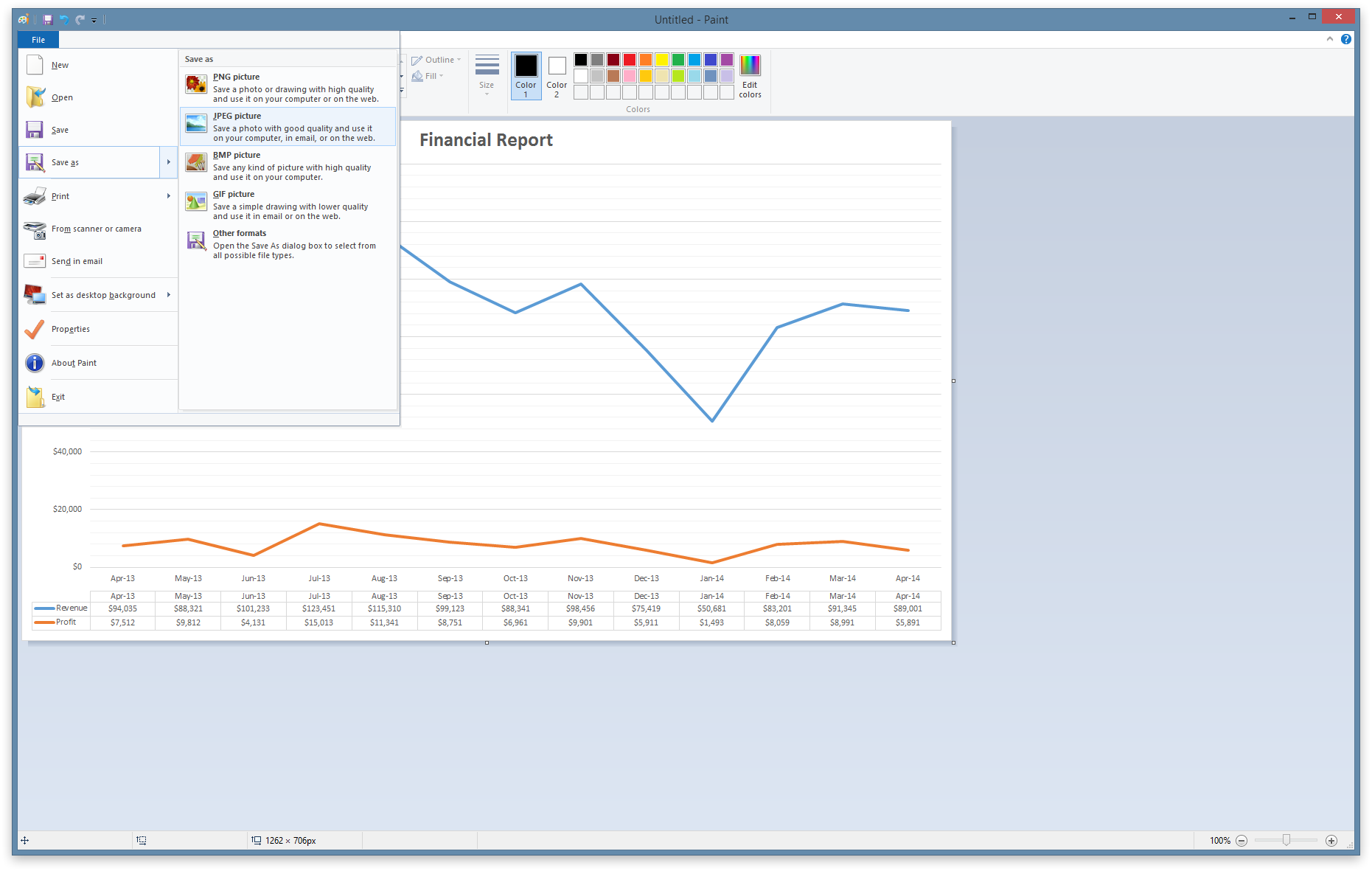Screen dimensions: 1372x871
Task: Open the shape Fill dropdown
Action: [428, 76]
